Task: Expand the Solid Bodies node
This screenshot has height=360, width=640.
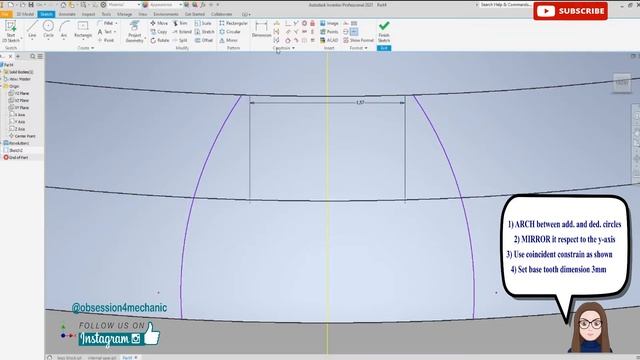Action: (x=2, y=72)
